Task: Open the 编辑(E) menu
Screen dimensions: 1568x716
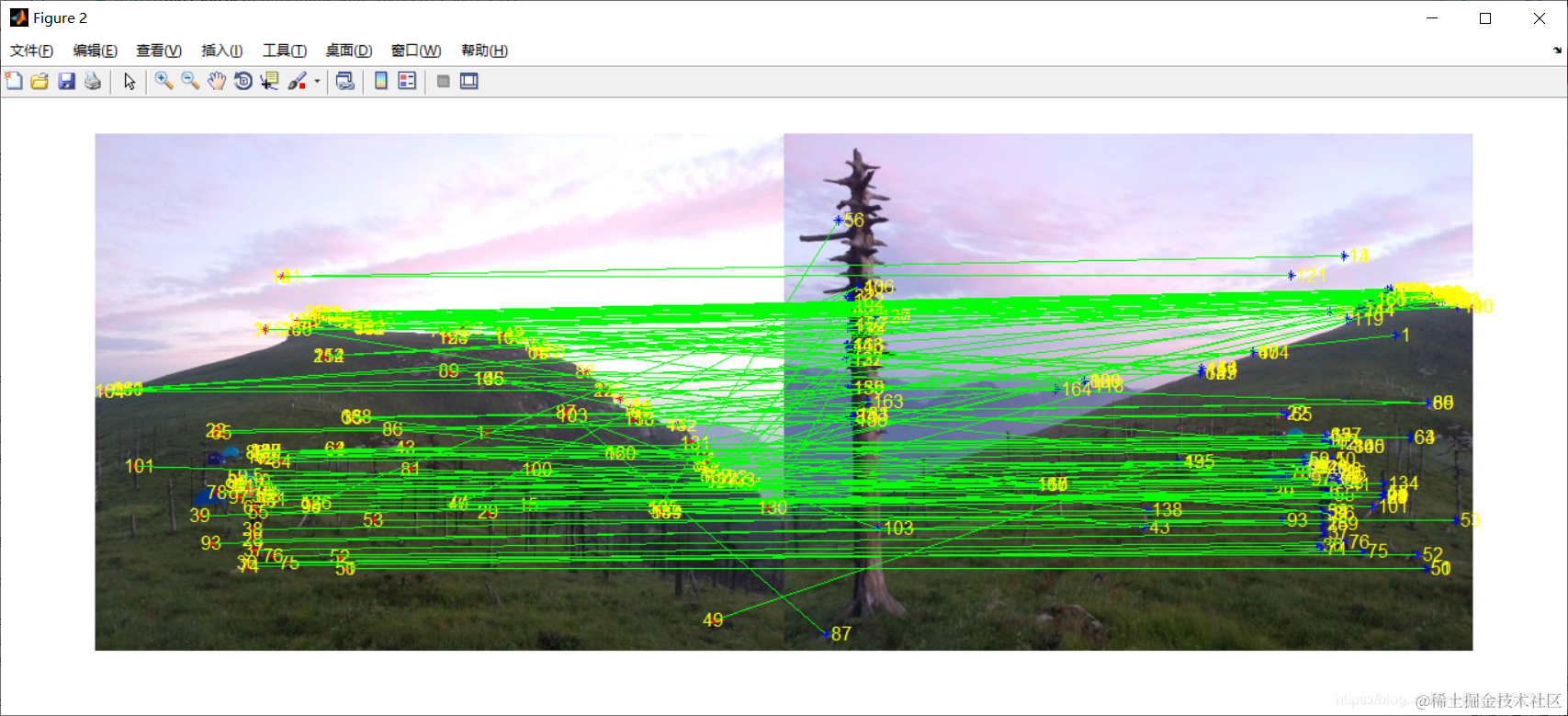Action: 96,51
